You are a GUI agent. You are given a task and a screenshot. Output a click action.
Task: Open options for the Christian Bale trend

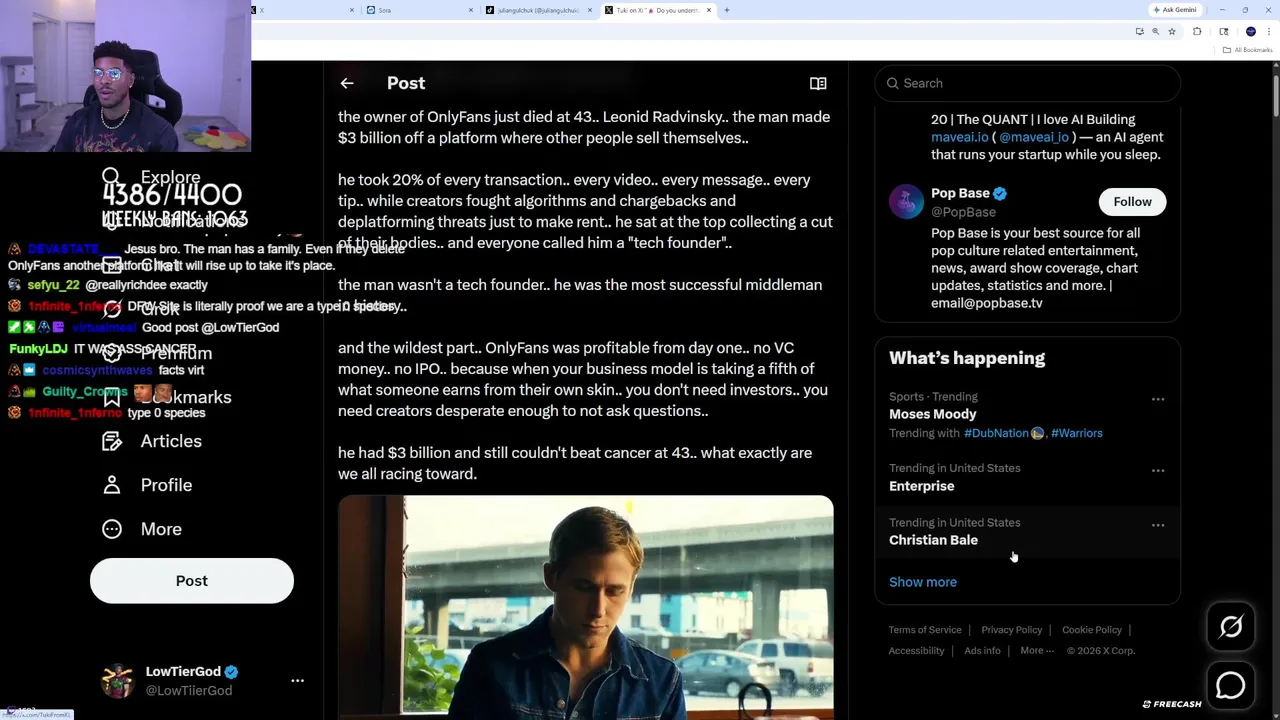click(1158, 525)
